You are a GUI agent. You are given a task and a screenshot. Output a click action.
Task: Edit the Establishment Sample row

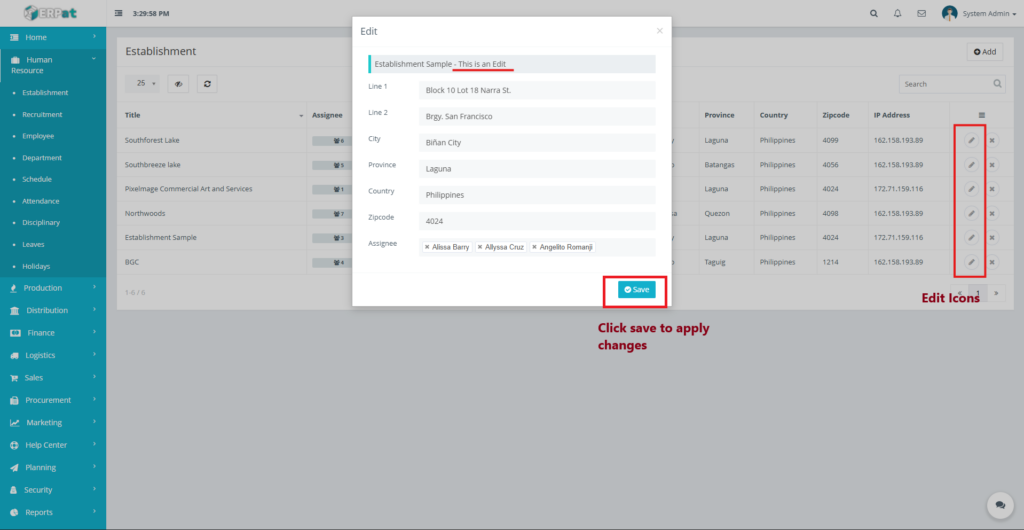click(971, 238)
